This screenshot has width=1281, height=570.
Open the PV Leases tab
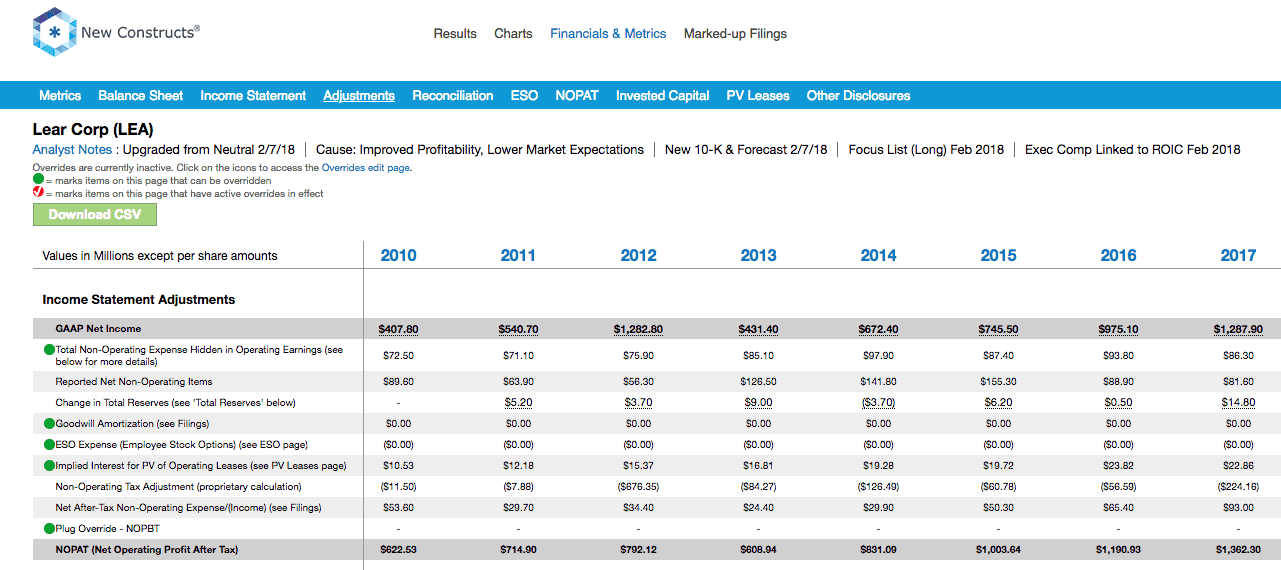(x=758, y=96)
